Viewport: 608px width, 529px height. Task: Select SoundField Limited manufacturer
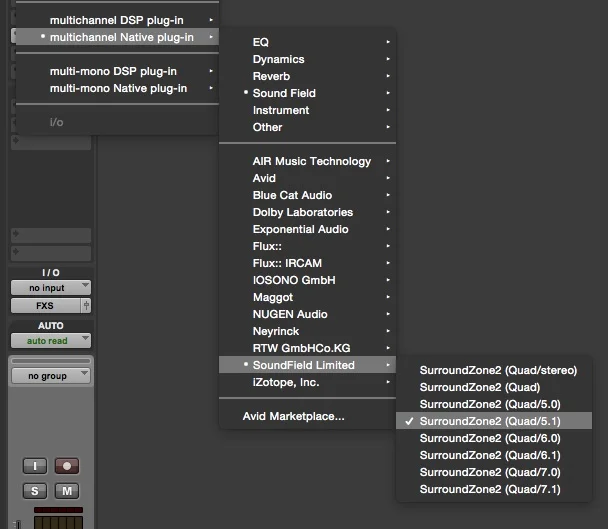[x=307, y=365]
